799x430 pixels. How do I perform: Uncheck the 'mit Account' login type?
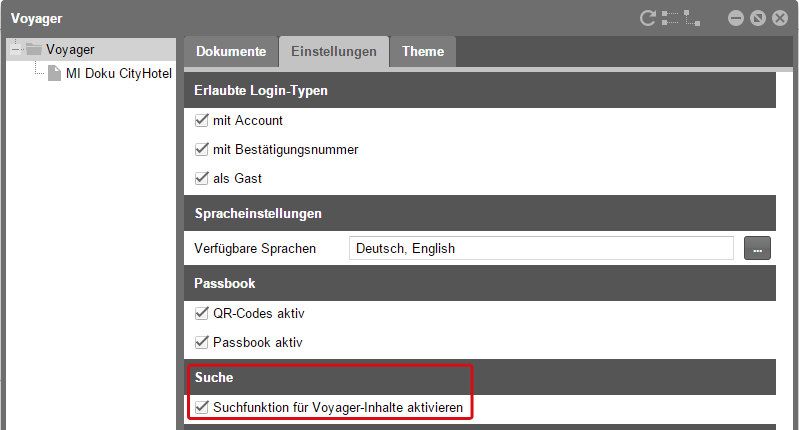[202, 121]
